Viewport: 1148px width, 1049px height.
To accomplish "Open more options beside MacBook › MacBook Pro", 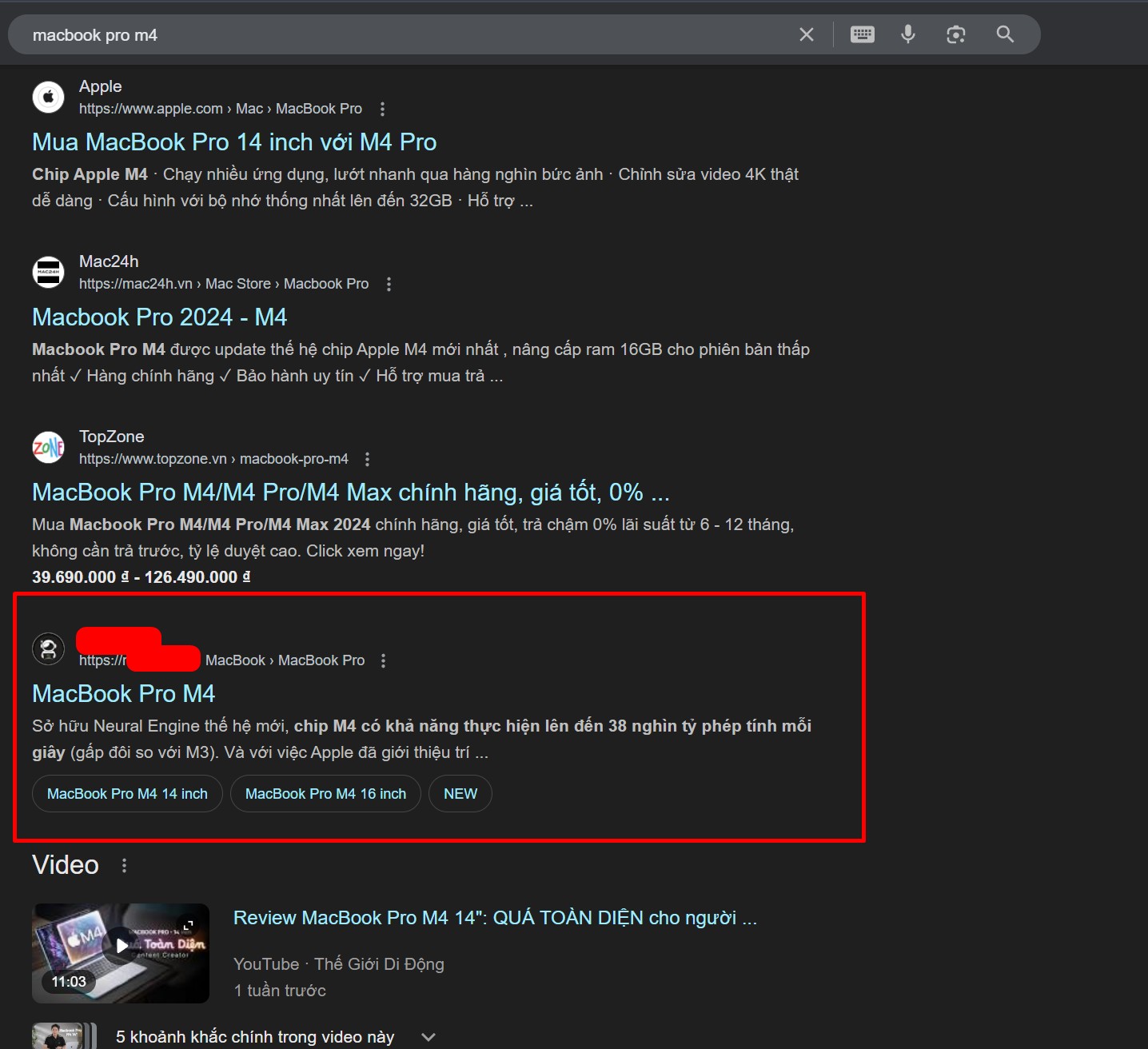I will (383, 660).
